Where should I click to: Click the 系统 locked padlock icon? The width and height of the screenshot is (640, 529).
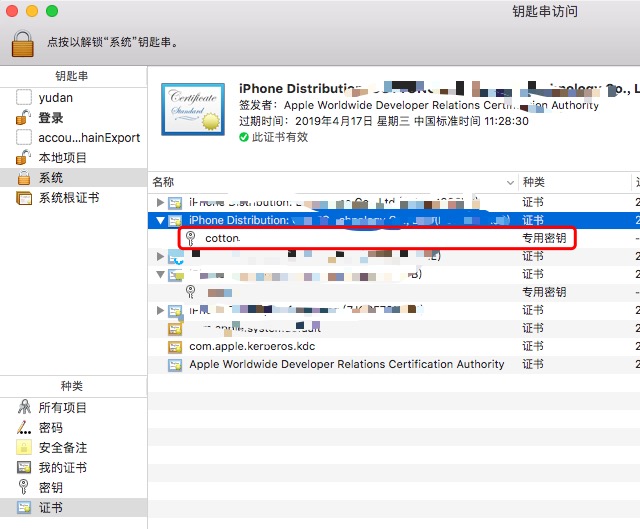(24, 178)
